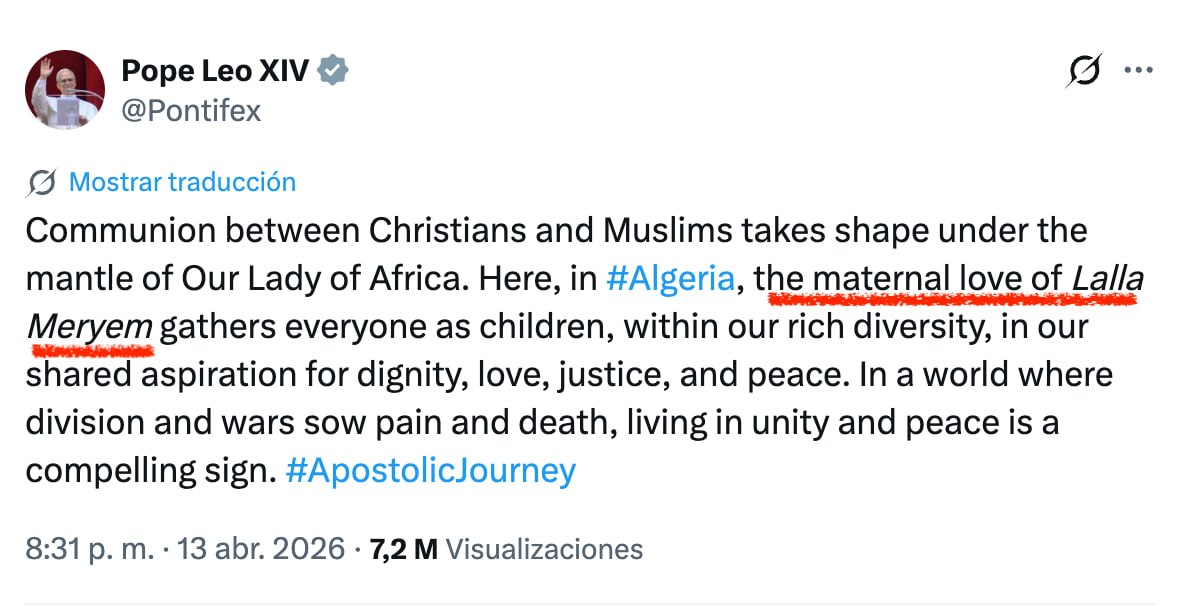This screenshot has width=1182, height=606.
Task: Click the Visualizaciones label
Action: (x=543, y=549)
